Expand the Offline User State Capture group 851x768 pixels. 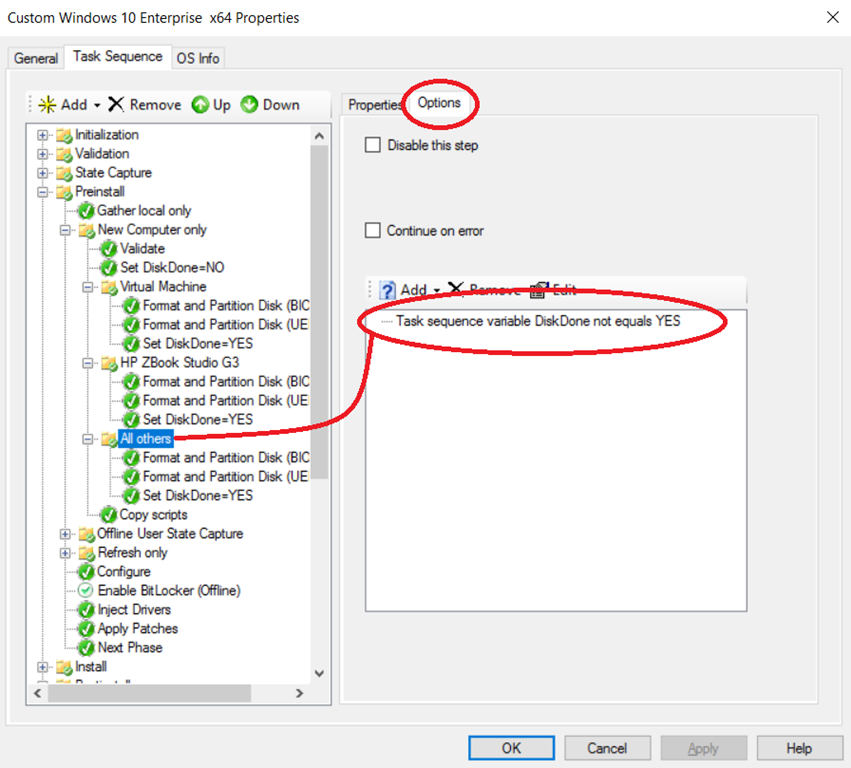(x=66, y=534)
